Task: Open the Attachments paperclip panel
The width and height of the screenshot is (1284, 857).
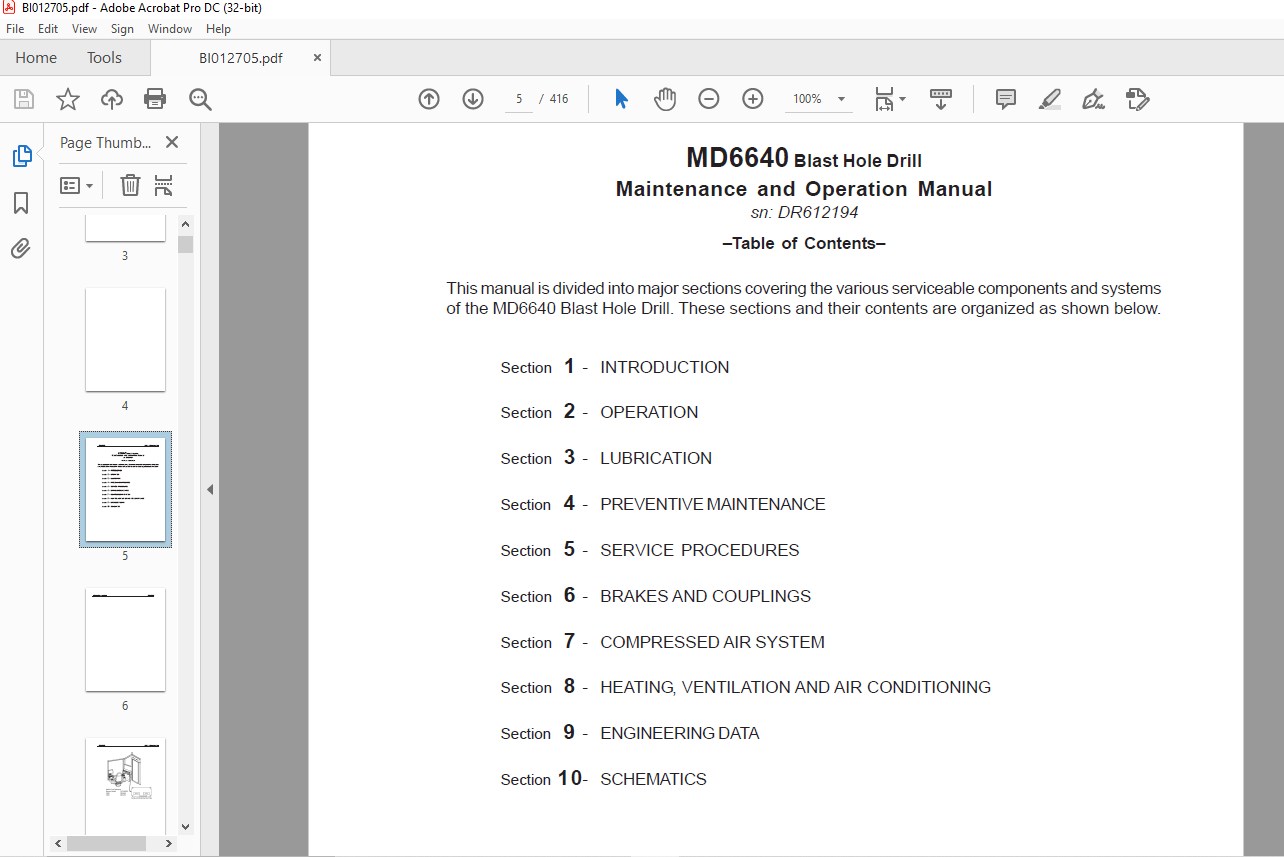Action: click(22, 248)
